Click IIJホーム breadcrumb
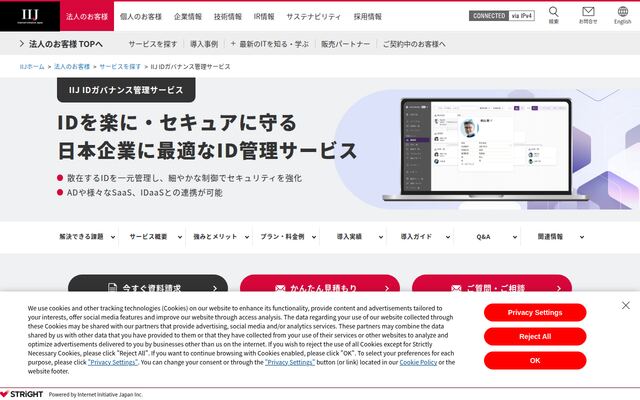The height and width of the screenshot is (400, 640). [x=32, y=67]
